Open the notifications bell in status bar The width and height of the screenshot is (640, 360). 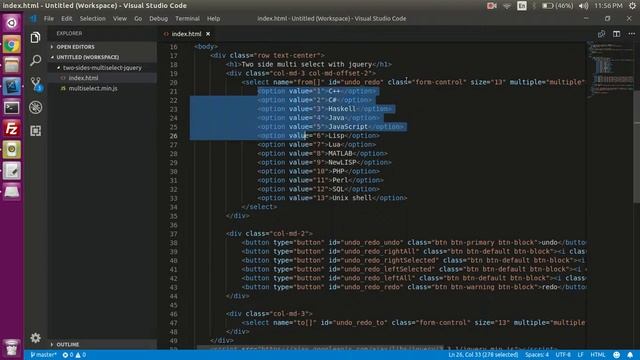click(630, 355)
